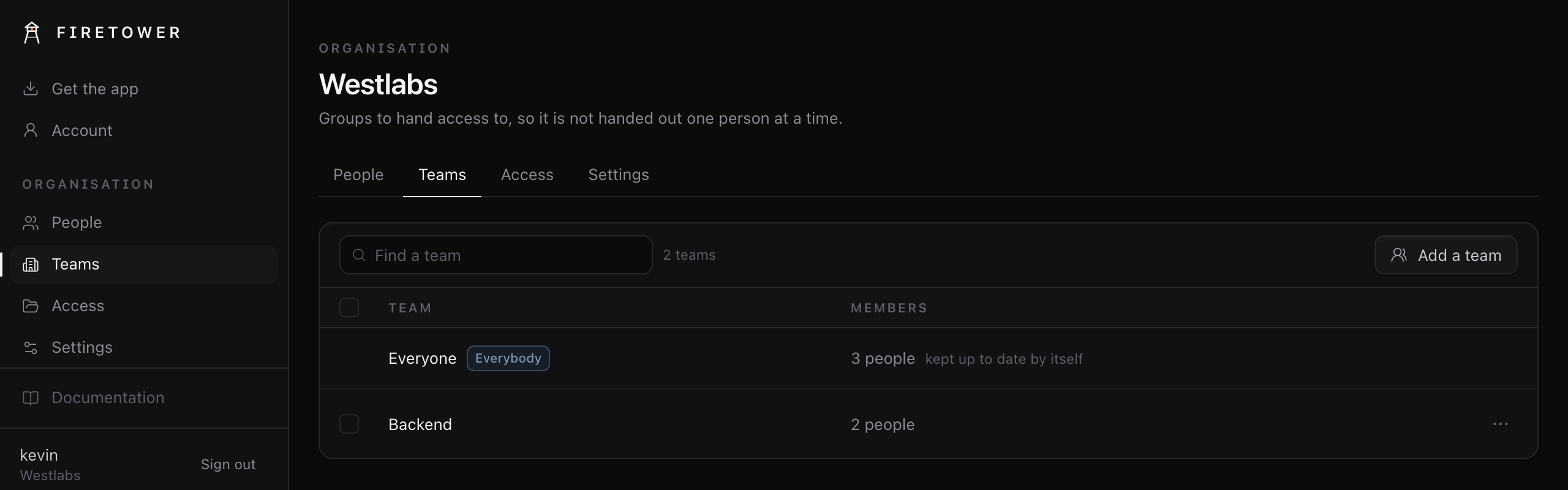Switch to the People tab
The height and width of the screenshot is (490, 1568).
coord(358,175)
